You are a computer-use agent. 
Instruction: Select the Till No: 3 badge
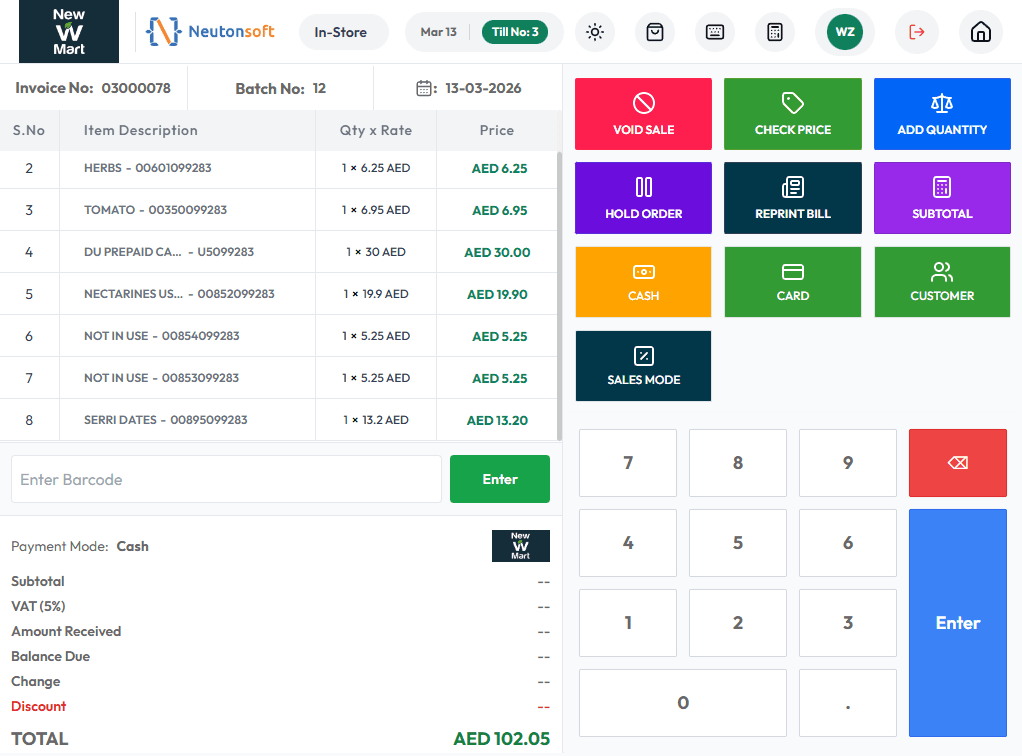pyautogui.click(x=515, y=32)
